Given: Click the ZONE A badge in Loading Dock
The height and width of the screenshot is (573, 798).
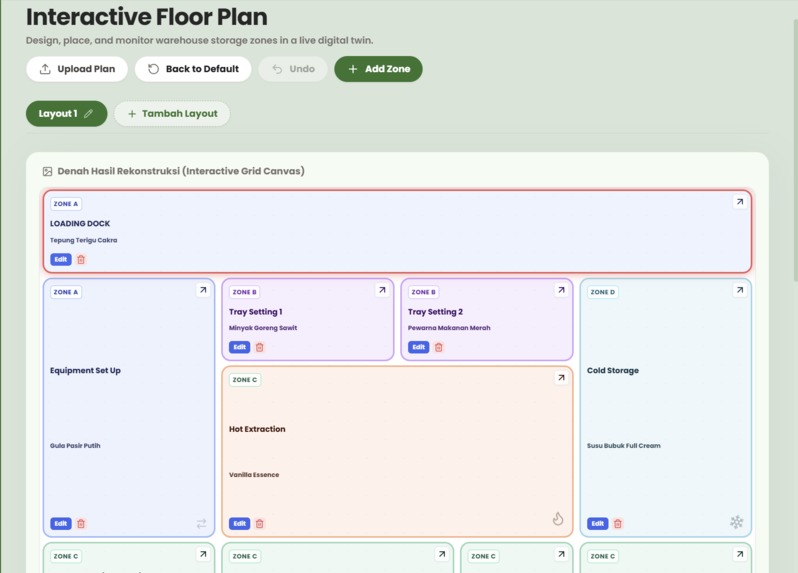Looking at the screenshot, I should 66,204.
